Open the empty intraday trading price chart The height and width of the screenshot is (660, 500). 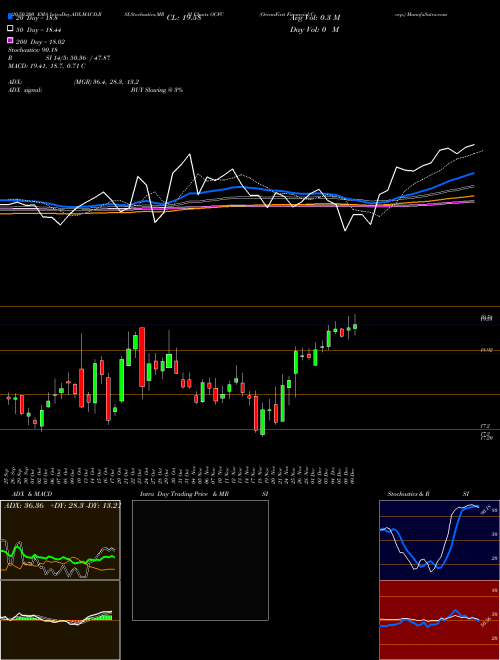200,560
